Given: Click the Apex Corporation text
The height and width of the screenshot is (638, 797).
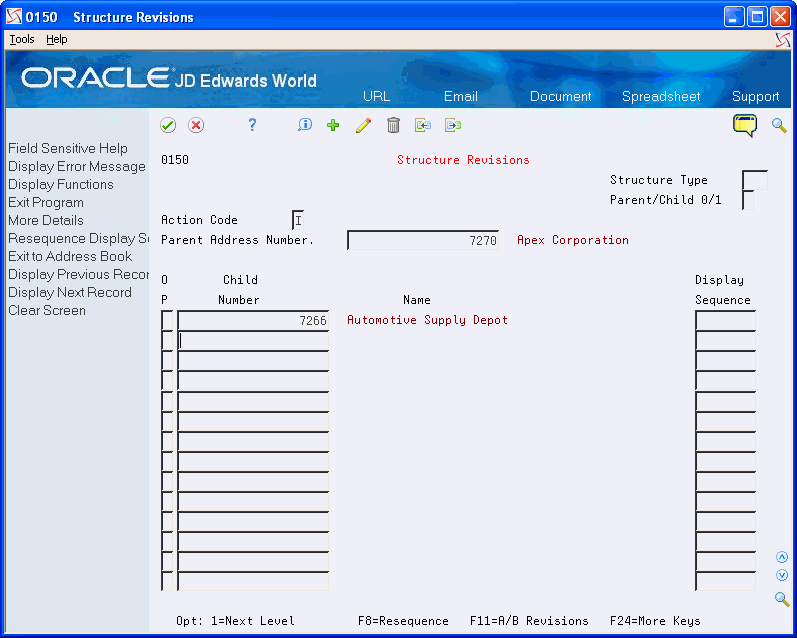Looking at the screenshot, I should tap(573, 240).
